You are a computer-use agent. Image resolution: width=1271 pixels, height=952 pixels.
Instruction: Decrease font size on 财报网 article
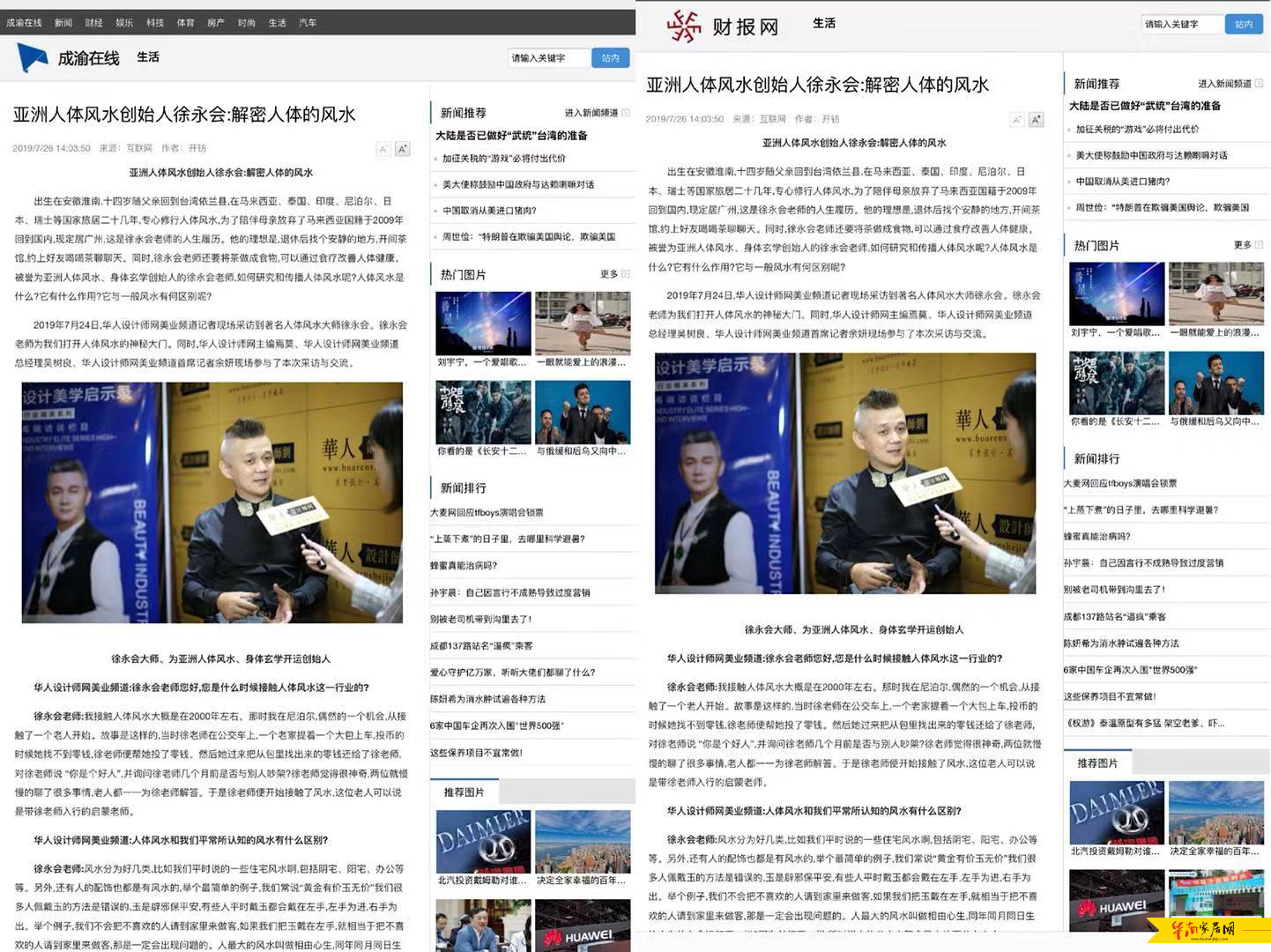(x=1017, y=120)
